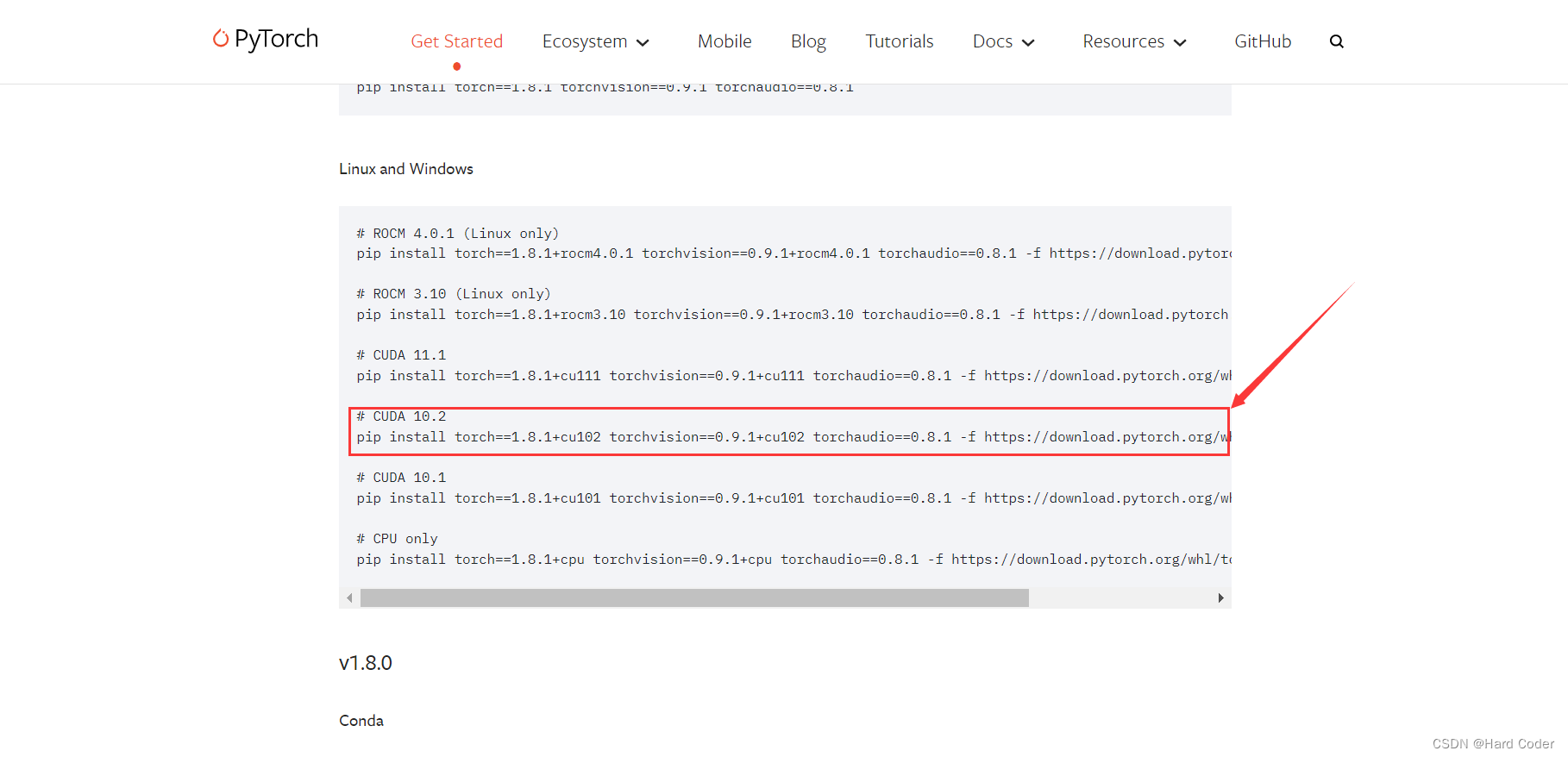Image resolution: width=1568 pixels, height=757 pixels.
Task: Open the Get Started tab
Action: [456, 41]
